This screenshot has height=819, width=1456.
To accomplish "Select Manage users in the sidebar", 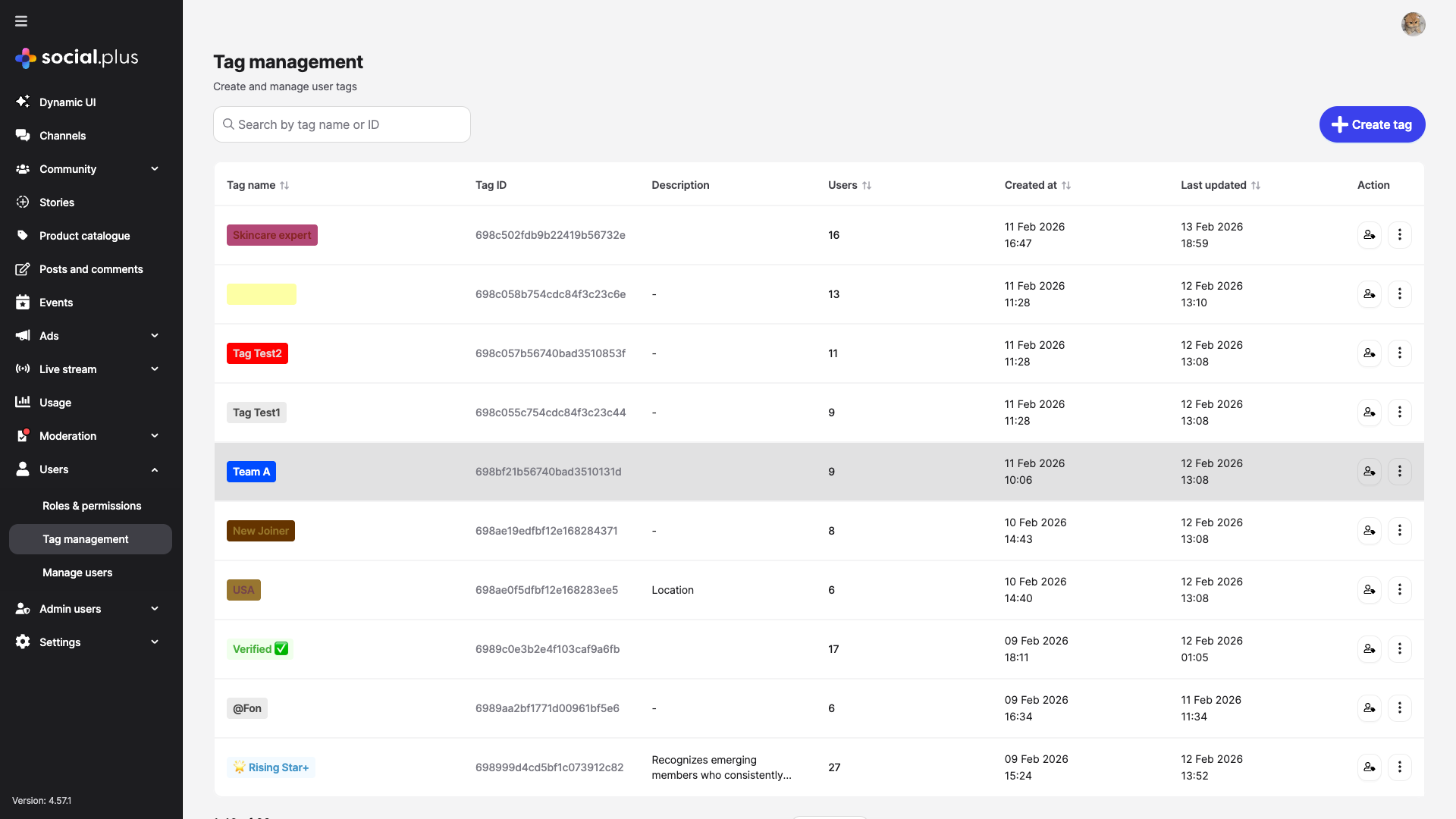I will pyautogui.click(x=77, y=573).
